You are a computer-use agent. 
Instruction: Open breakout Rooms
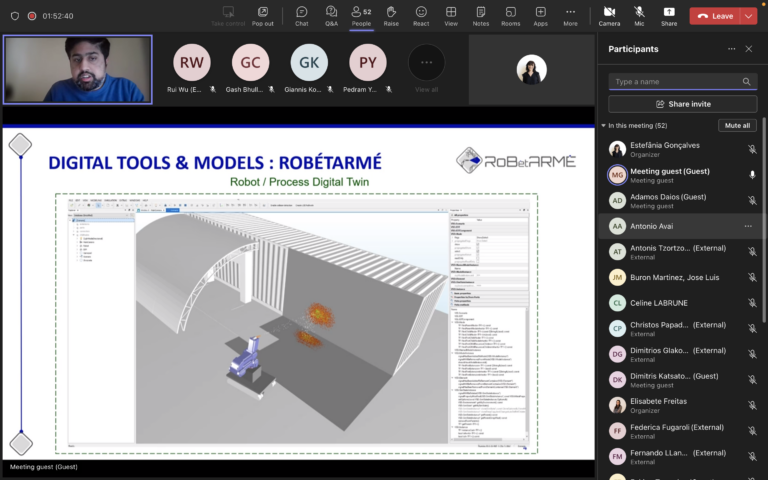[511, 16]
